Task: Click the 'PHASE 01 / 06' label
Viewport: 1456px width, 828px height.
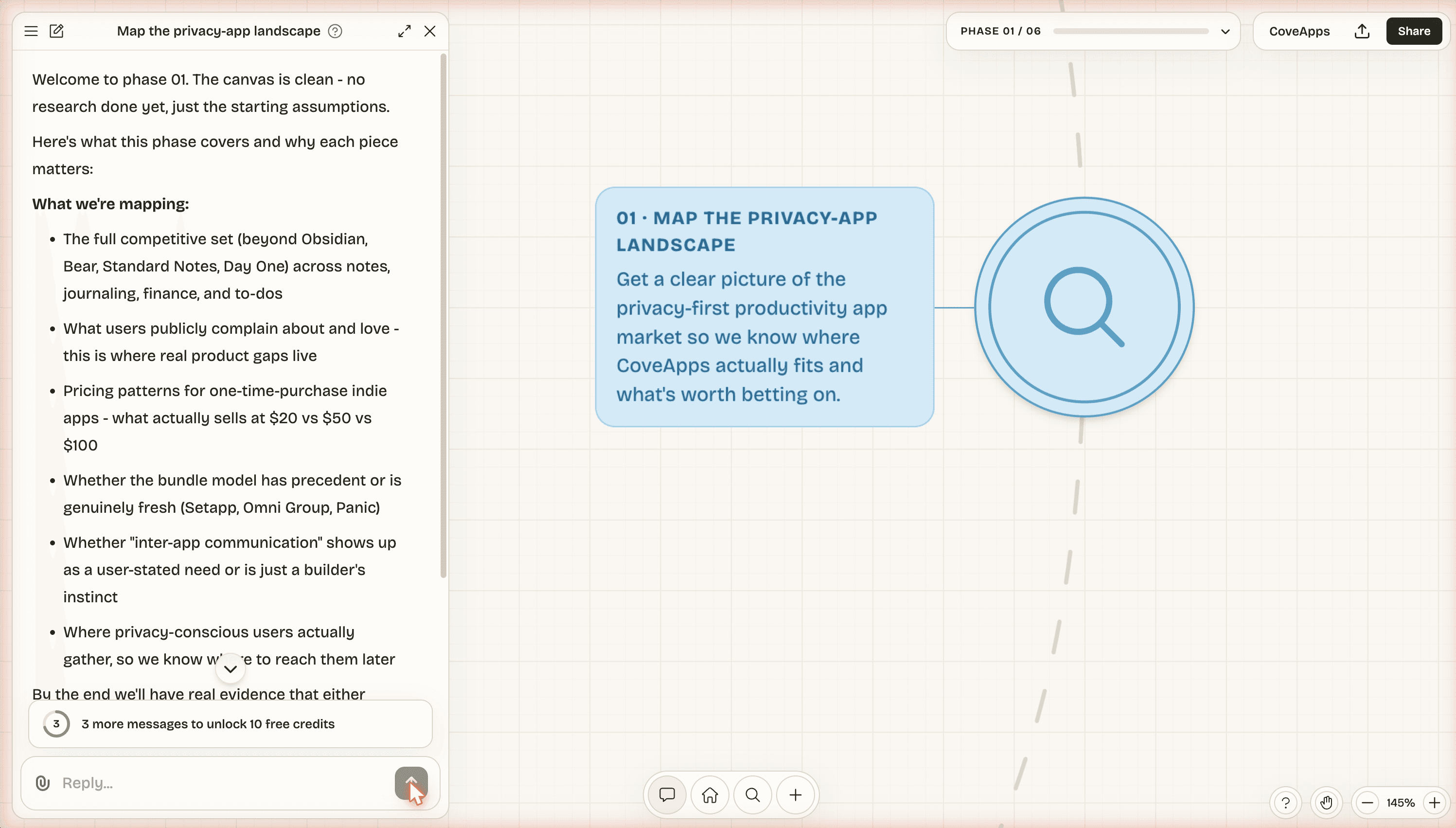Action: (1000, 31)
